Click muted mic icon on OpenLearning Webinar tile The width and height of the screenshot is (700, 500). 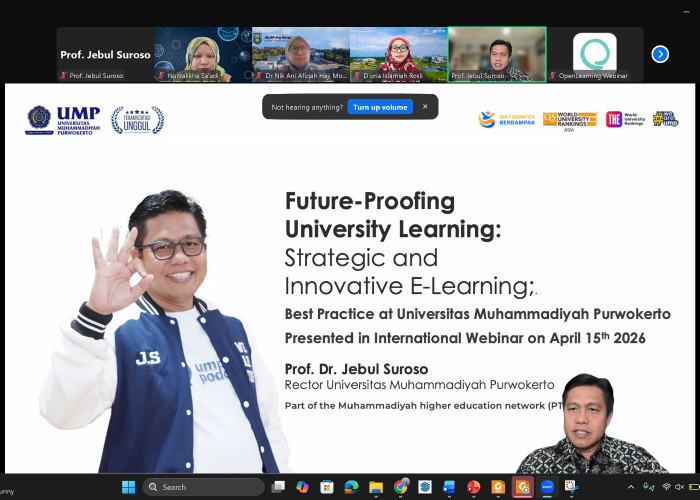[x=553, y=76]
